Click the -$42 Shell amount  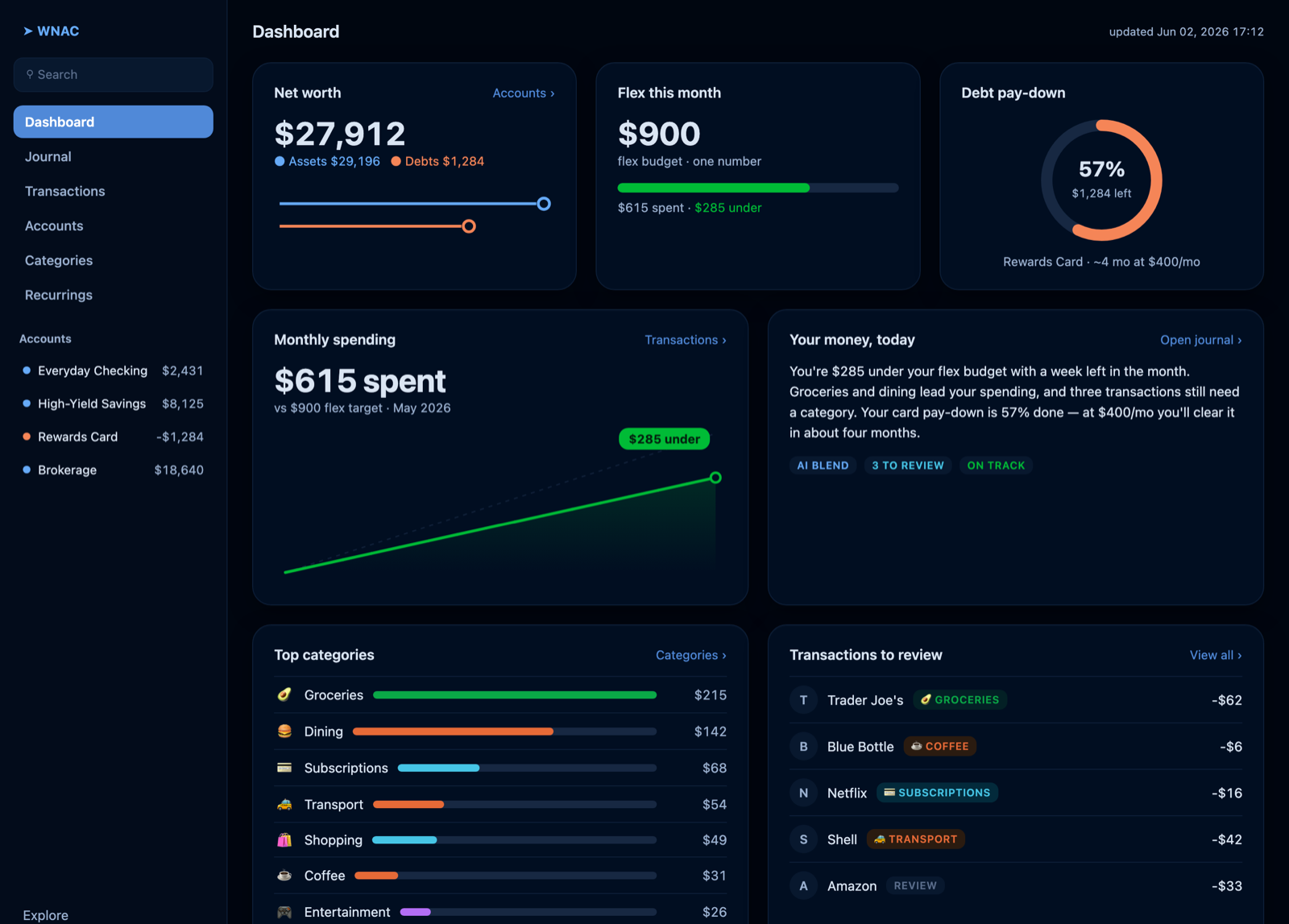click(1226, 839)
